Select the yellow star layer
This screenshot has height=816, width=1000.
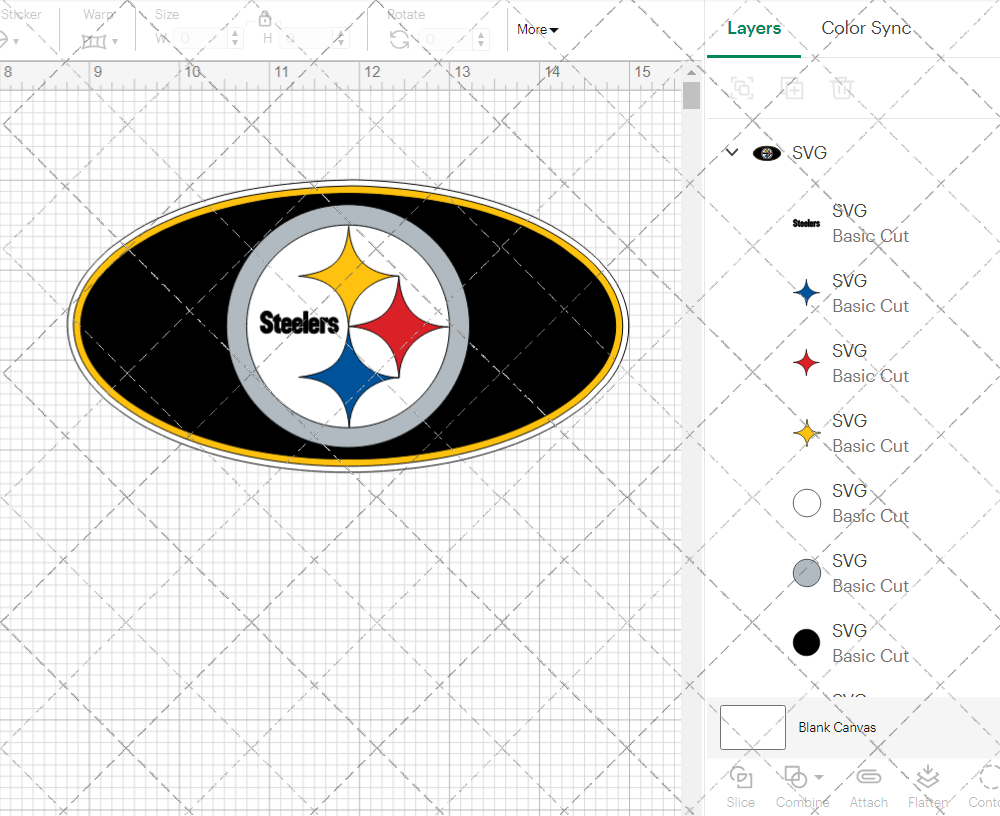[x=853, y=434]
